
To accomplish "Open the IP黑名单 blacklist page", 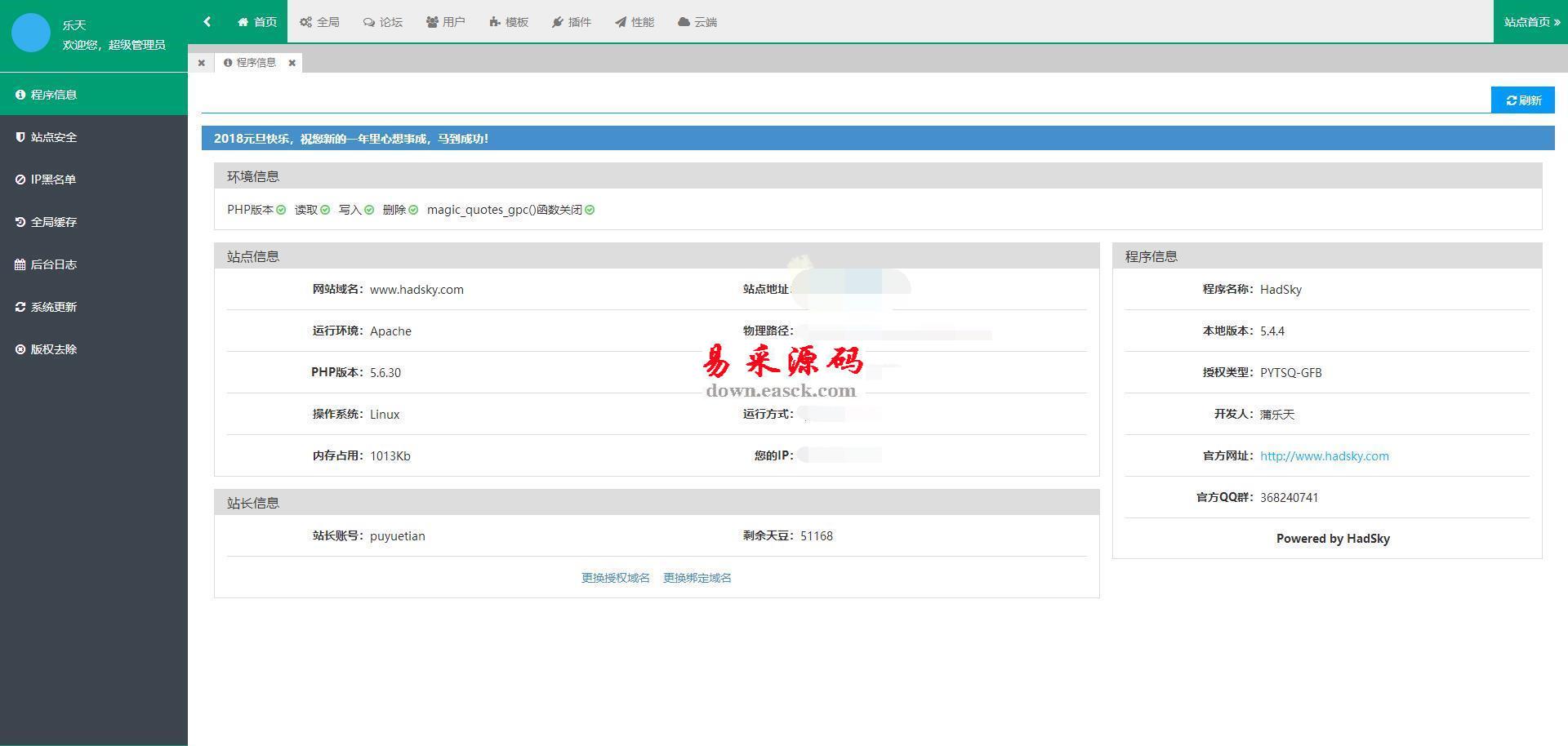I will 53,180.
